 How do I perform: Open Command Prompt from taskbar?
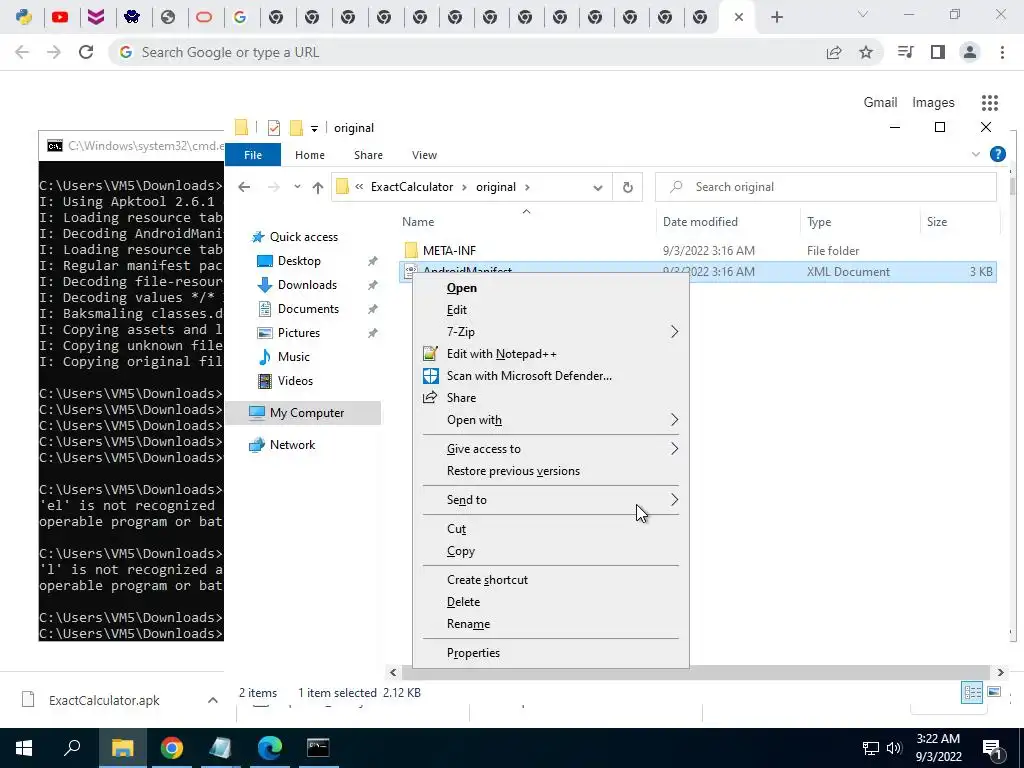[318, 748]
